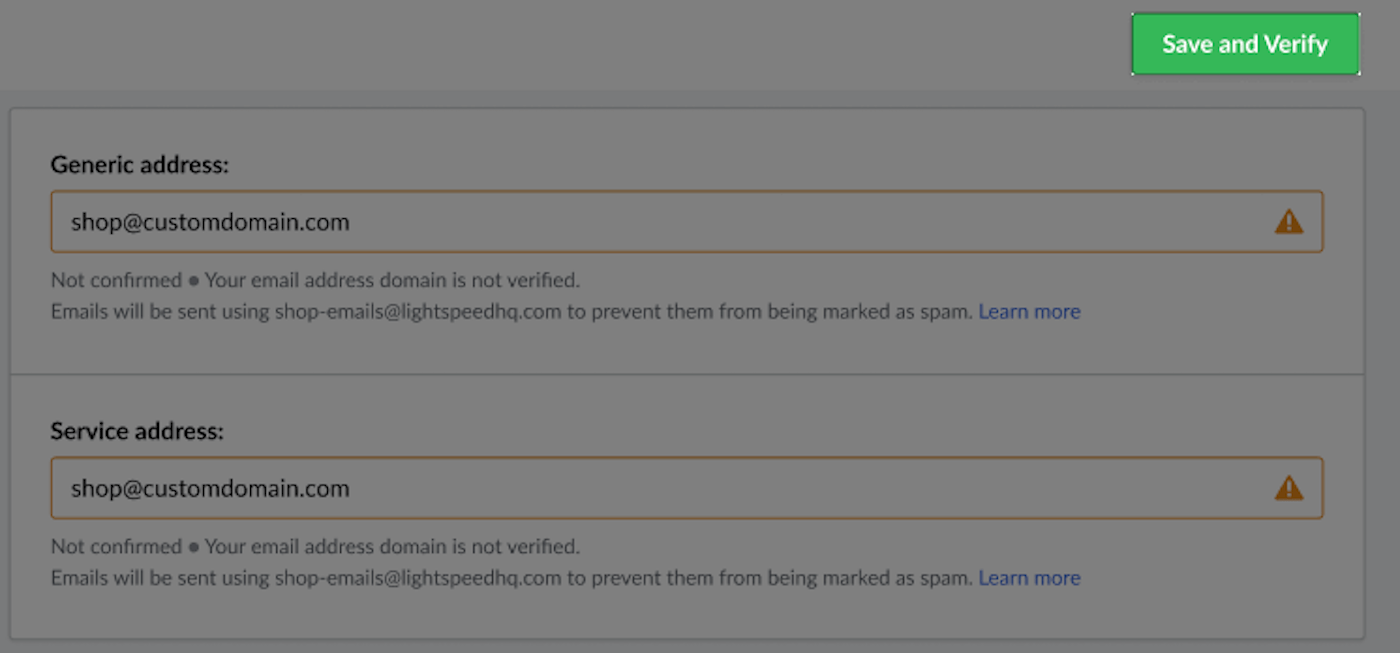Click the bullet dot in Generic address status
The height and width of the screenshot is (653, 1400).
(x=194, y=281)
